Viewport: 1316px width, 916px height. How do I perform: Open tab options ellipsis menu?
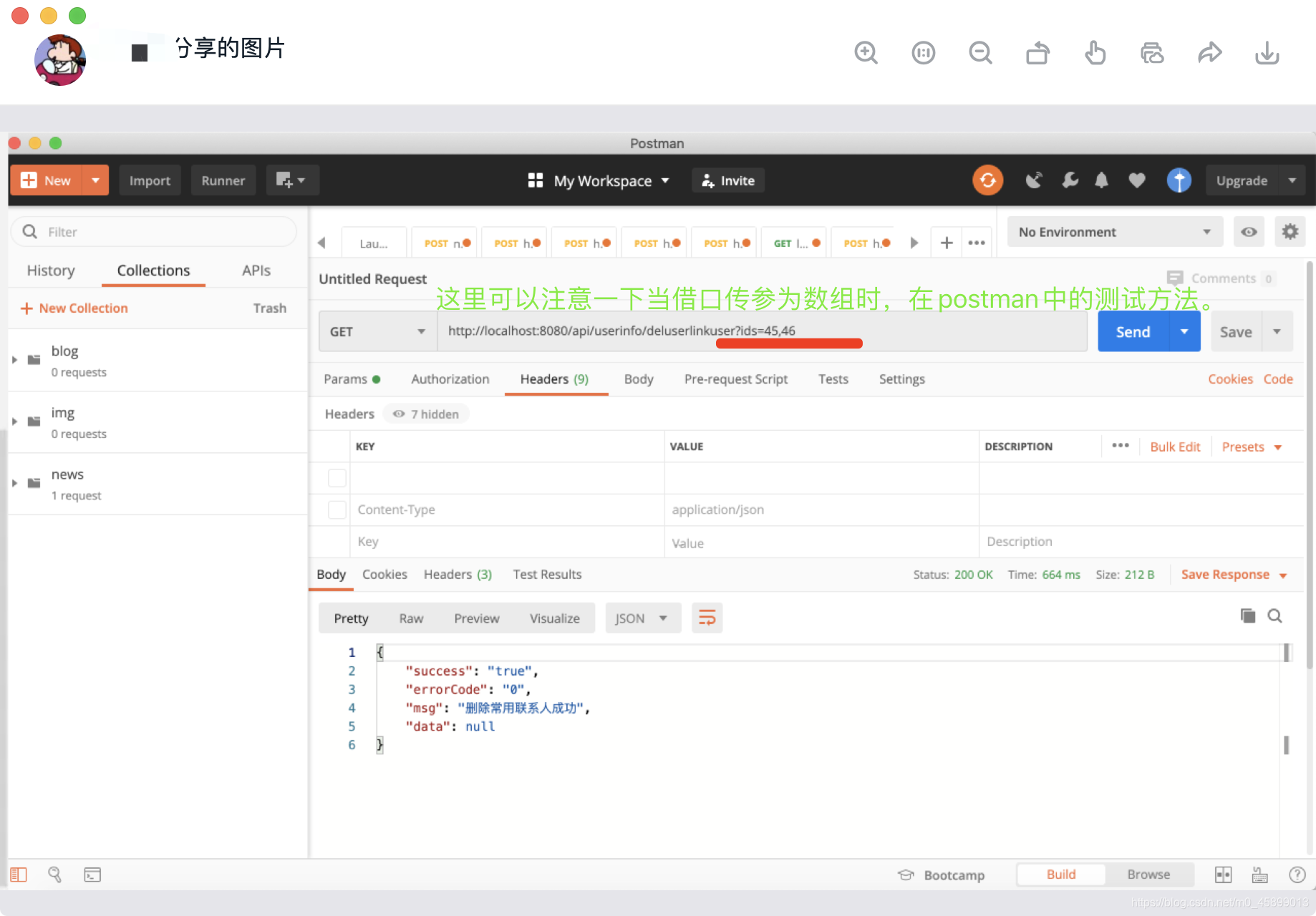(x=977, y=243)
